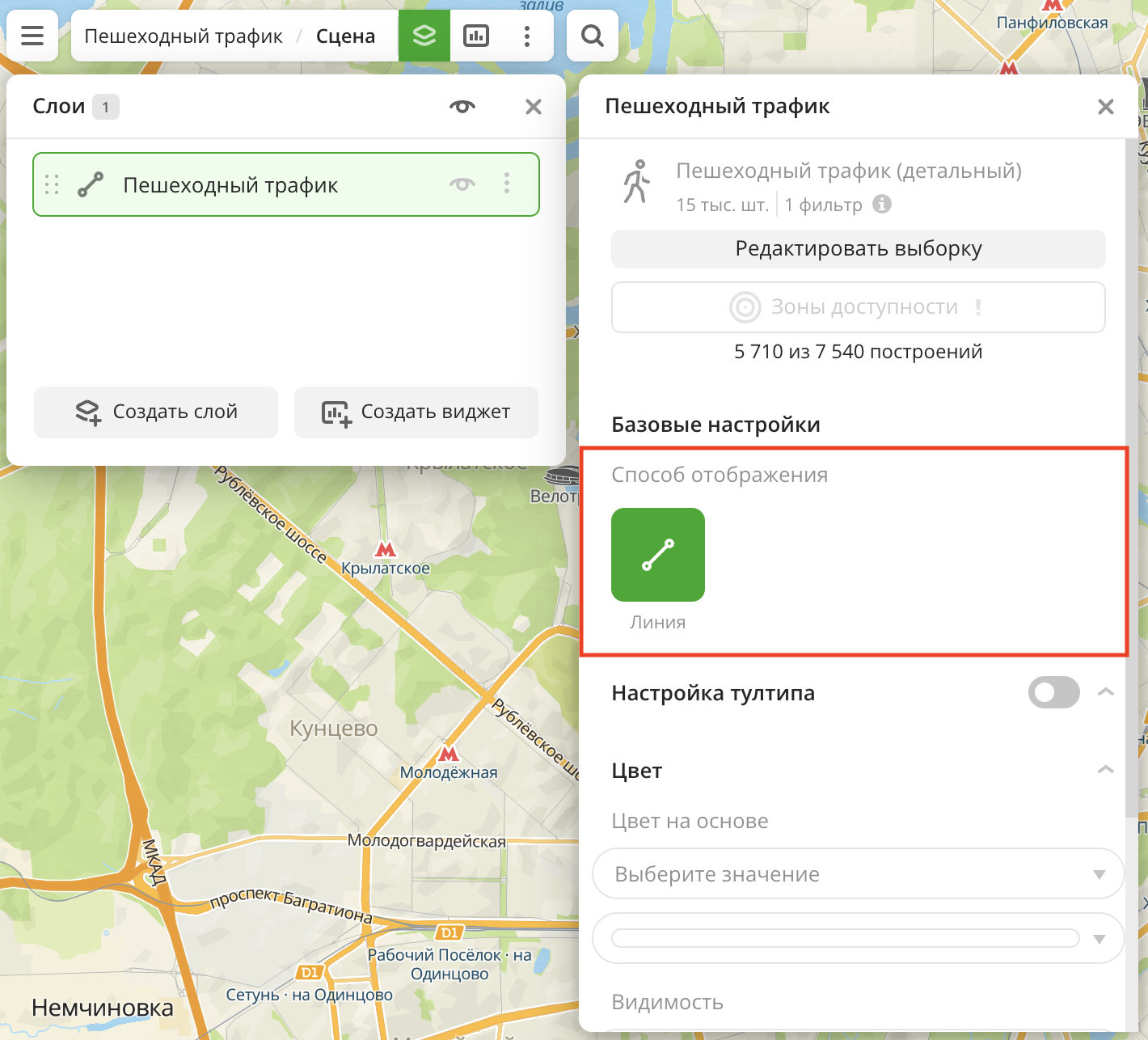Open the dashboard widgets icon
1148x1040 pixels.
(x=475, y=36)
